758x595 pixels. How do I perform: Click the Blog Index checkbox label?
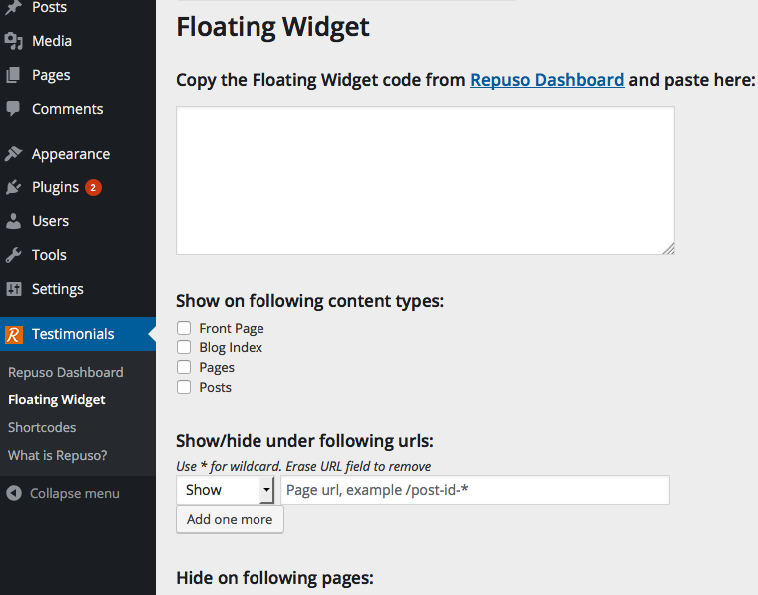231,348
